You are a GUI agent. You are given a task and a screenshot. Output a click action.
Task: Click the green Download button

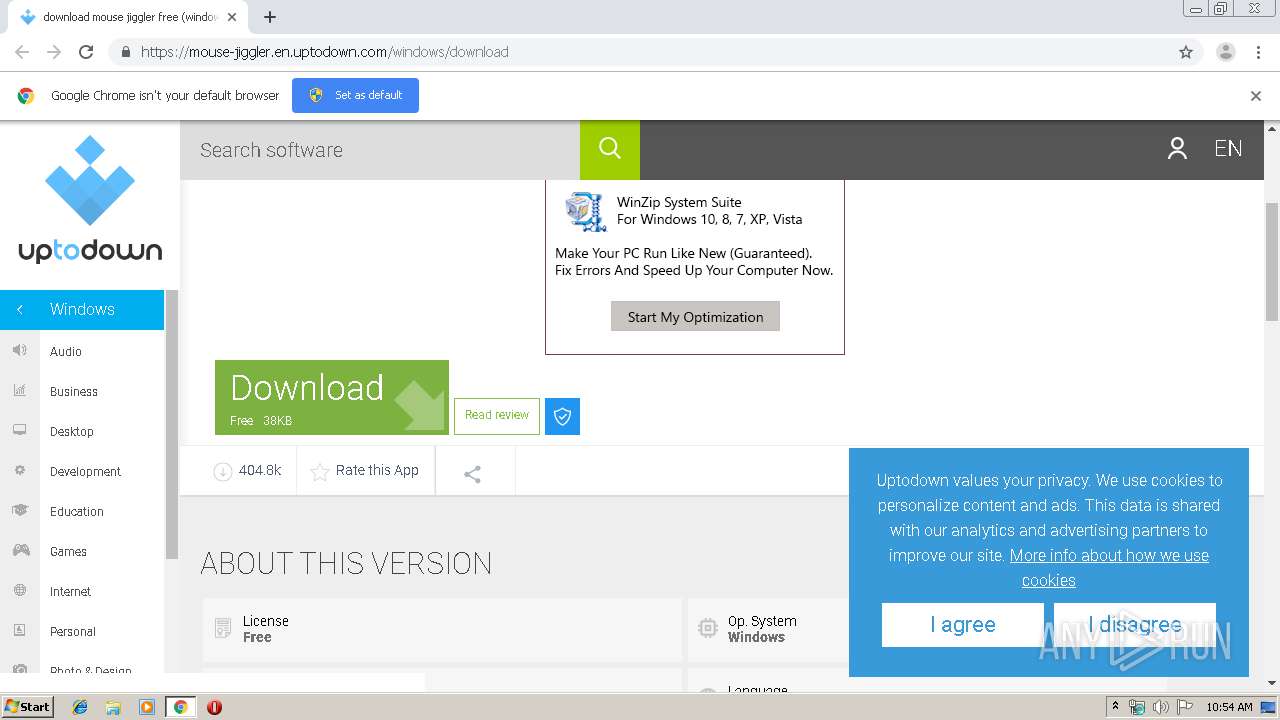(332, 397)
